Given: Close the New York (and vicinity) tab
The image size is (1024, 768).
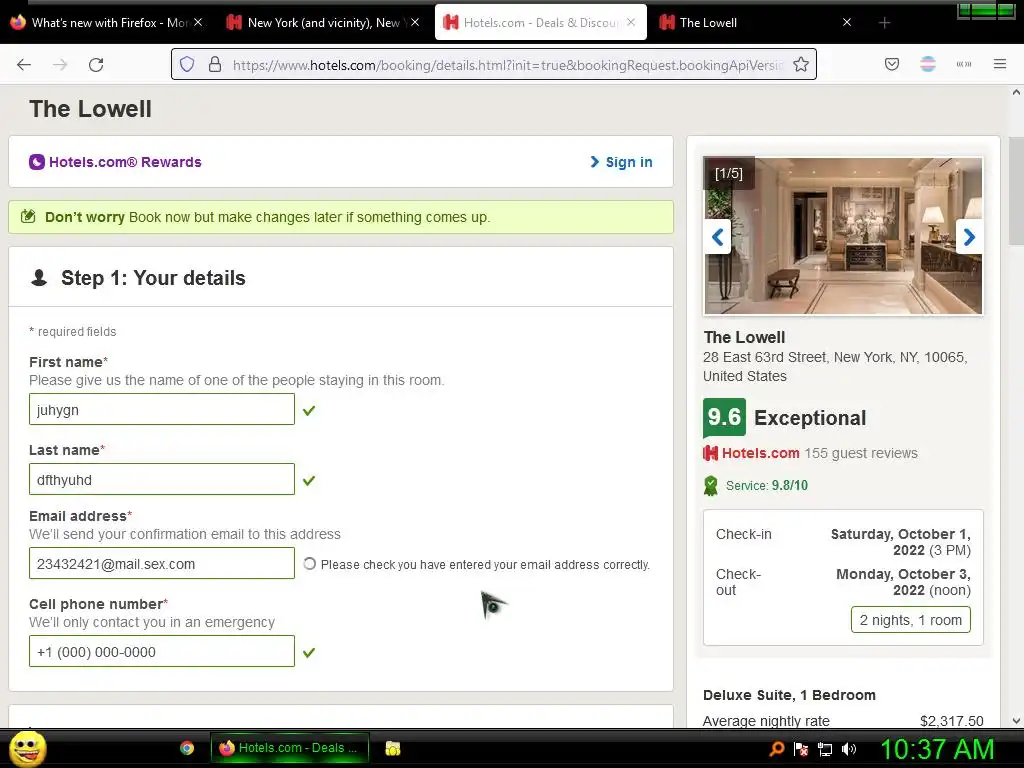Looking at the screenshot, I should tap(415, 22).
